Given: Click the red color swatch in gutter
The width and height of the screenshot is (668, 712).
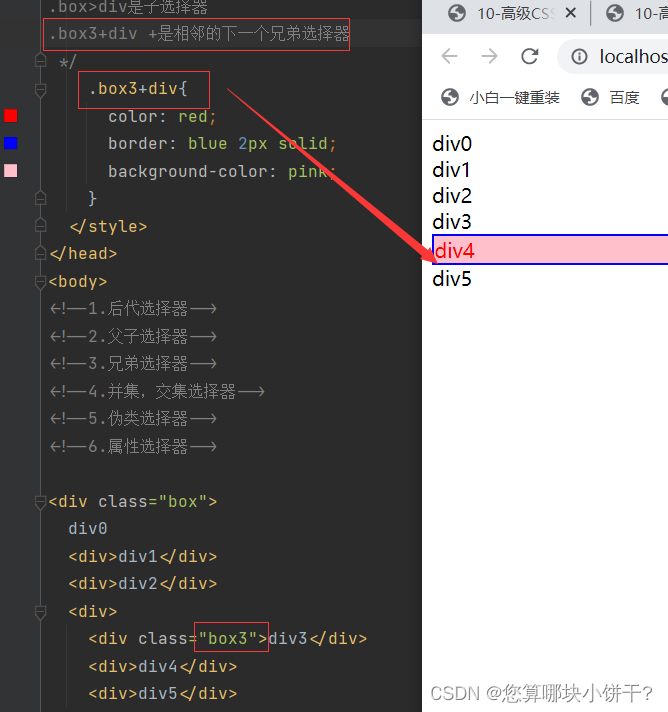Looking at the screenshot, I should coord(10,116).
